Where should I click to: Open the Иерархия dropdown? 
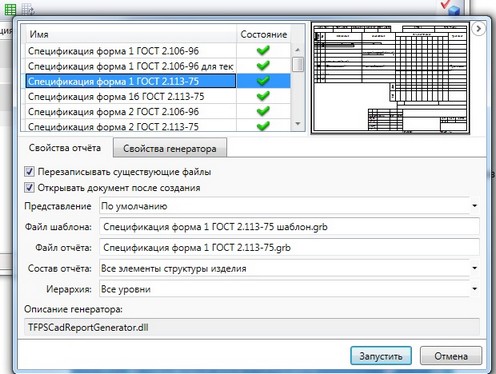474,289
